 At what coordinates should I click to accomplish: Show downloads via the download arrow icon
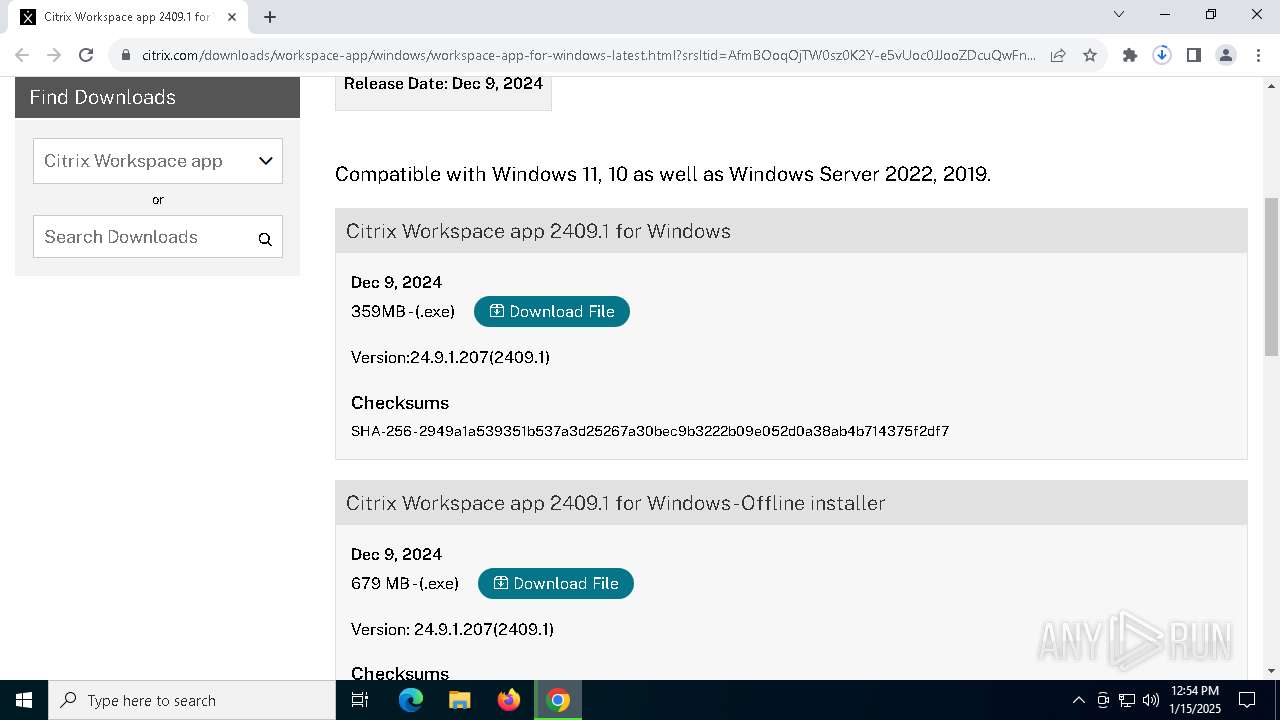[1162, 56]
